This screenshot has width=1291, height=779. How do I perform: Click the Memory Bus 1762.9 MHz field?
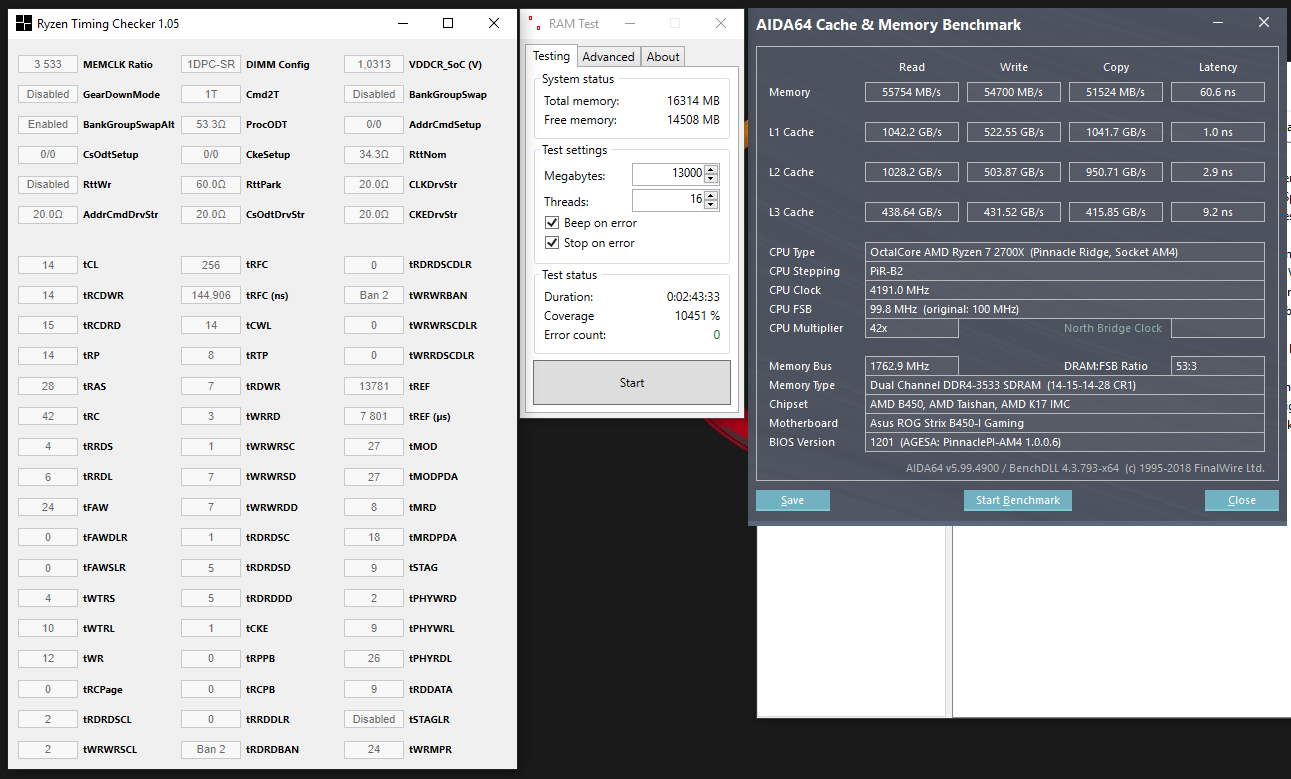click(x=912, y=366)
